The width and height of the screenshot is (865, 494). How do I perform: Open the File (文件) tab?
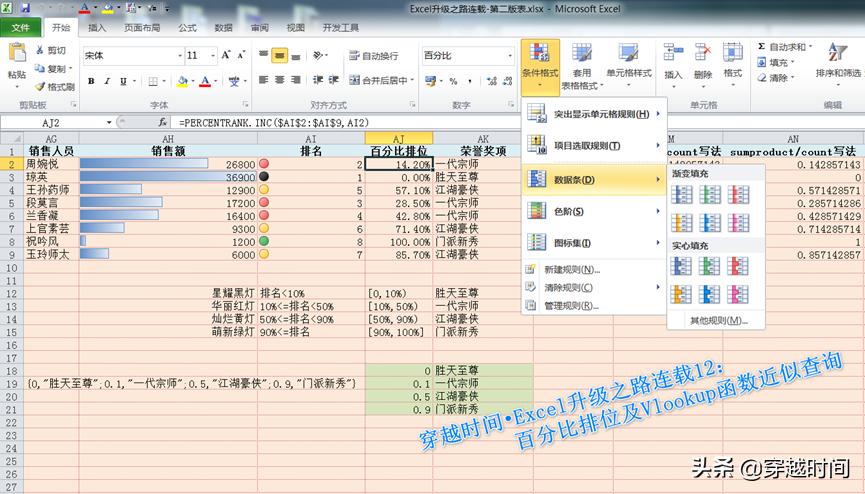coord(20,28)
